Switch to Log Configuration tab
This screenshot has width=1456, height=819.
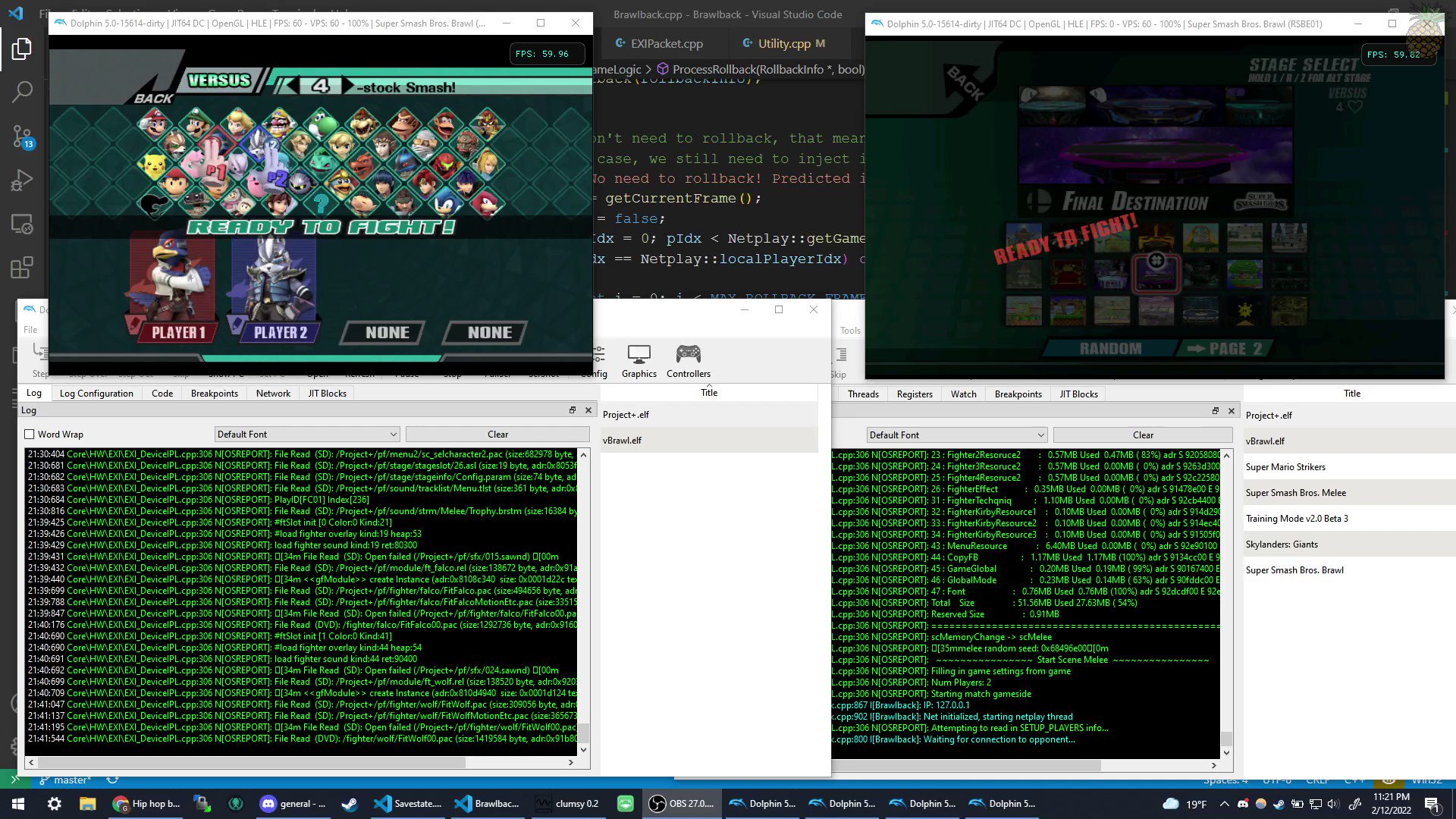[x=96, y=394]
